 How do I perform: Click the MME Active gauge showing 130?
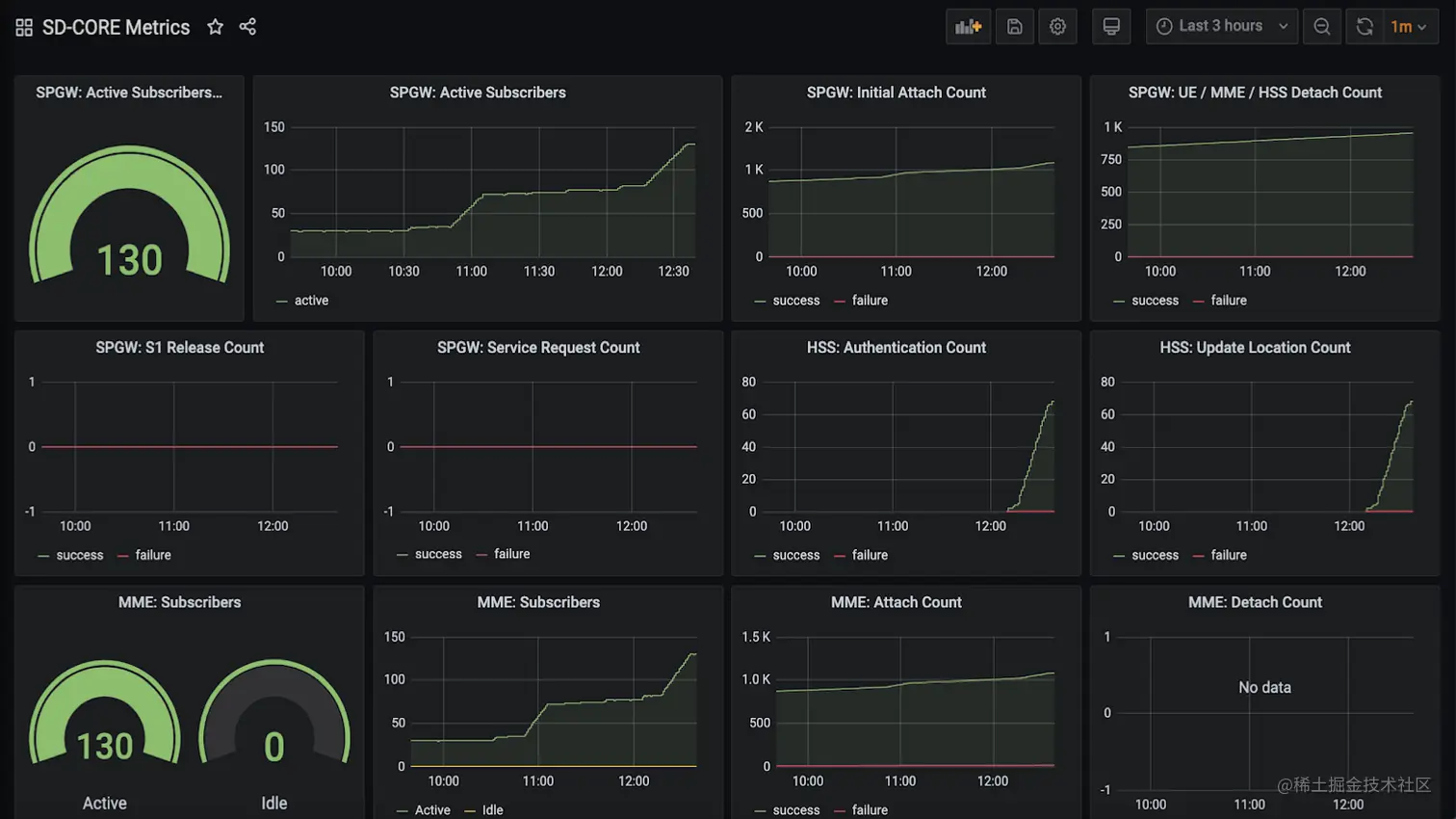[x=105, y=713]
